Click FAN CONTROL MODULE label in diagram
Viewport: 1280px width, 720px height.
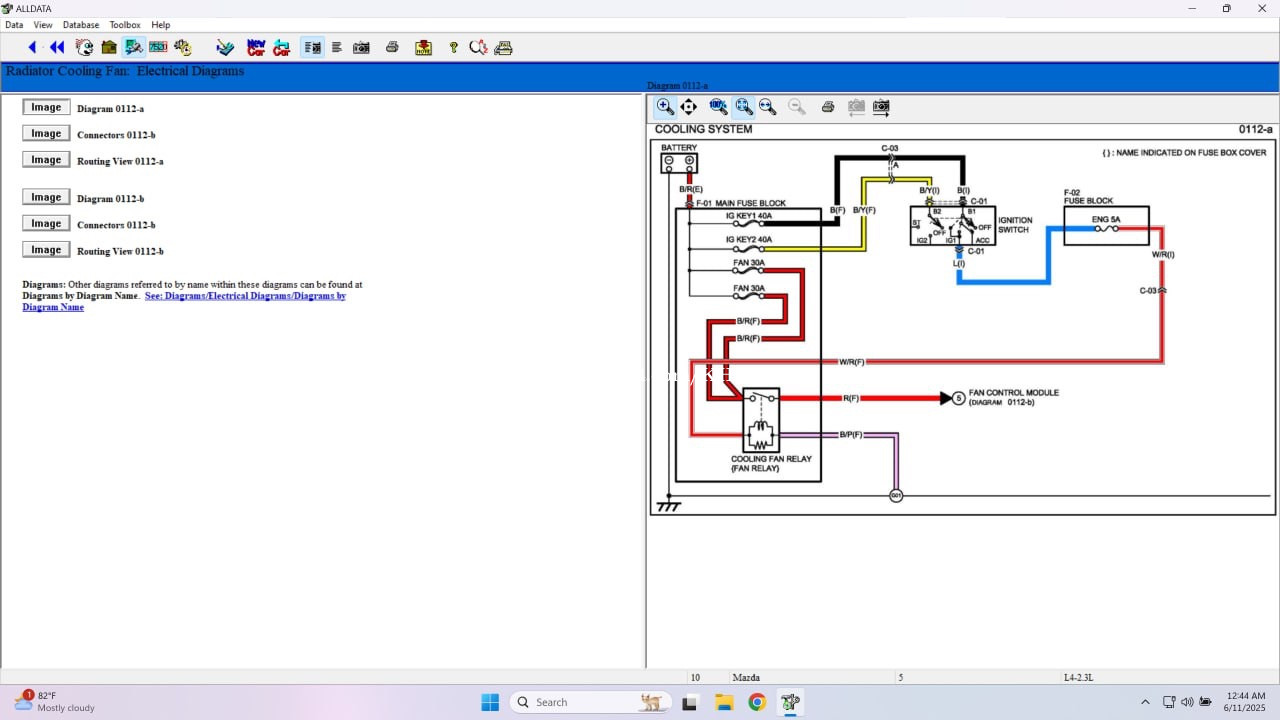pyautogui.click(x=1013, y=393)
